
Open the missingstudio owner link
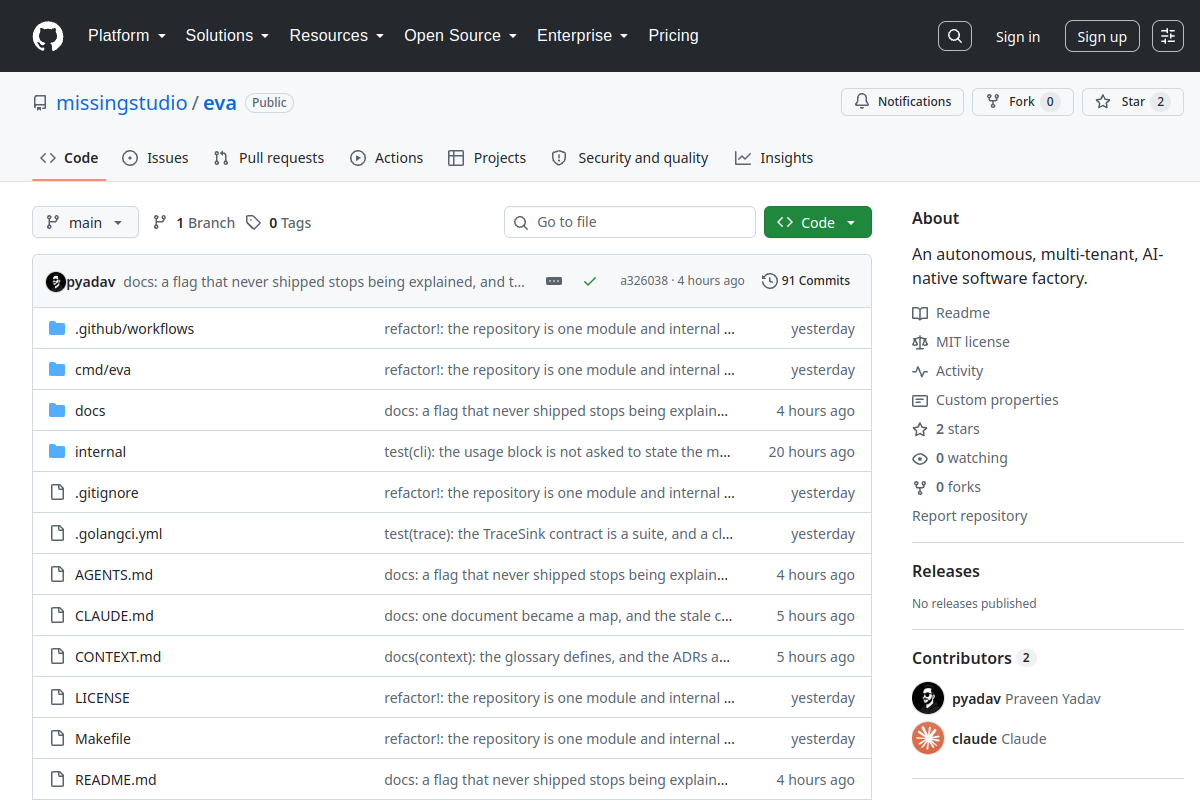[122, 103]
